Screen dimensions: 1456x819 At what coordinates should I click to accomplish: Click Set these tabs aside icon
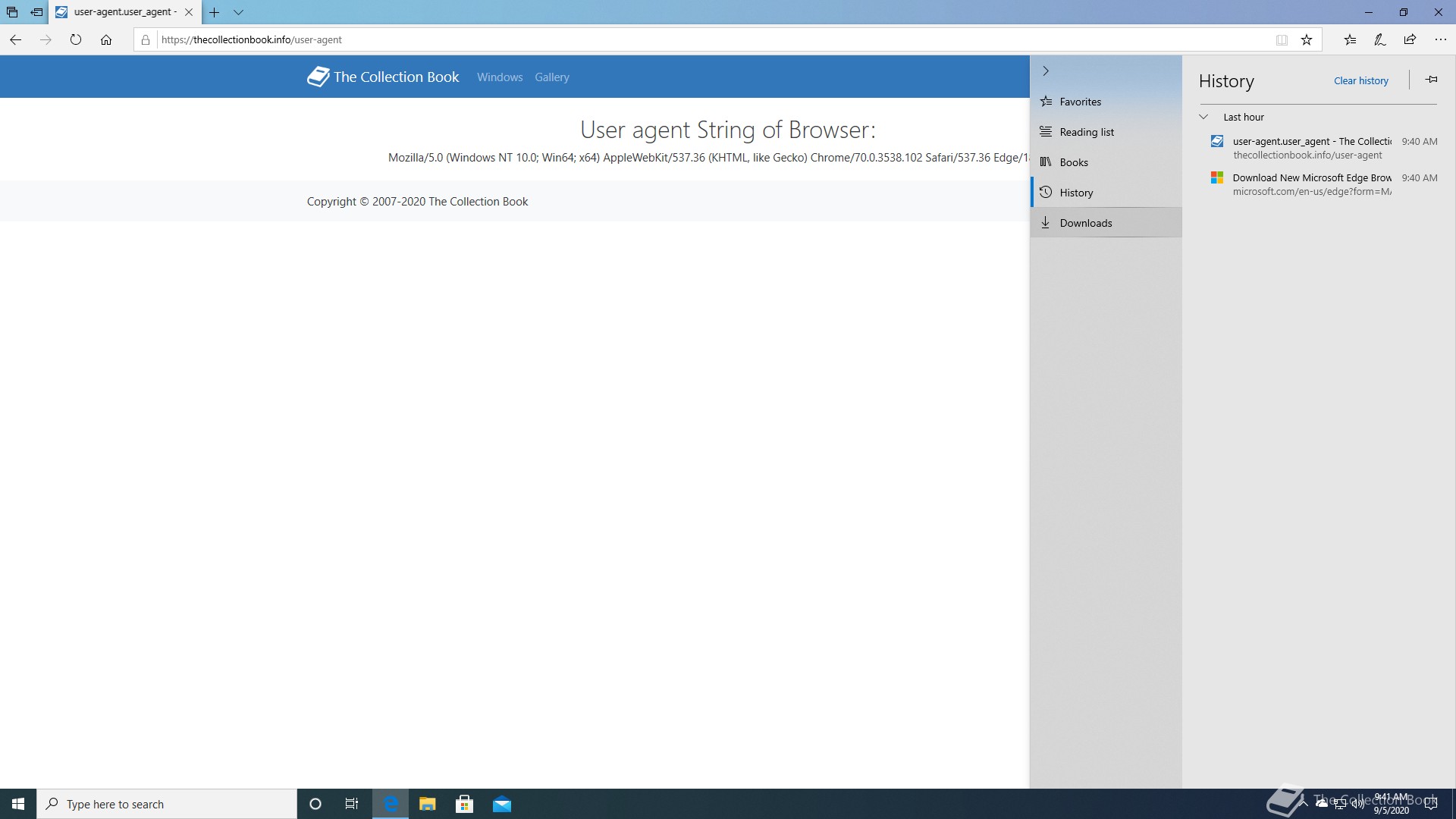tap(36, 12)
